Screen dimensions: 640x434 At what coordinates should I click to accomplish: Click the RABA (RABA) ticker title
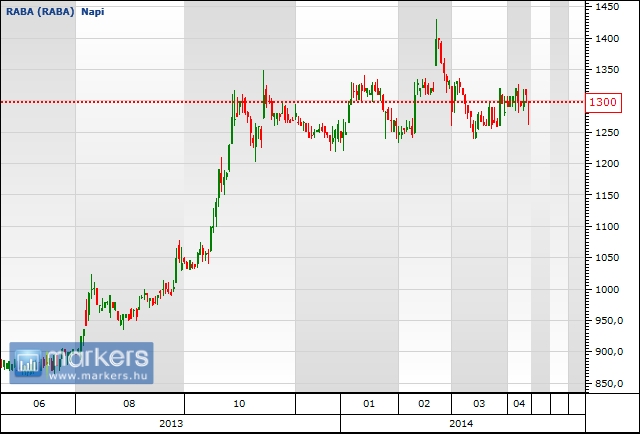click(40, 11)
